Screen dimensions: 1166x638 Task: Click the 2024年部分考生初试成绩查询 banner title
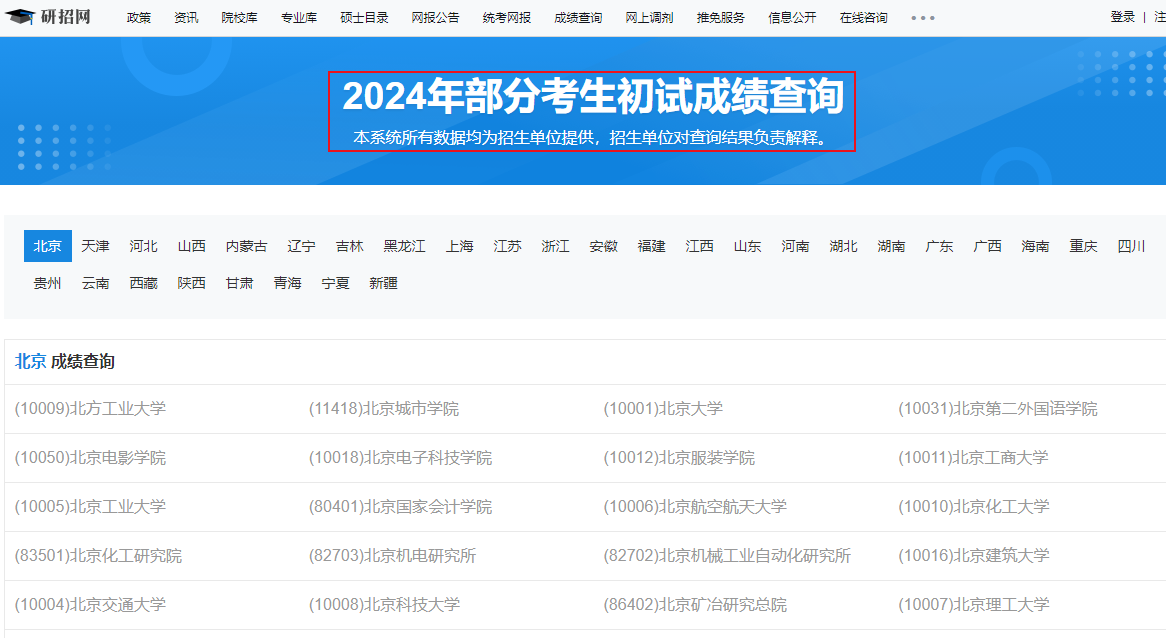click(592, 98)
